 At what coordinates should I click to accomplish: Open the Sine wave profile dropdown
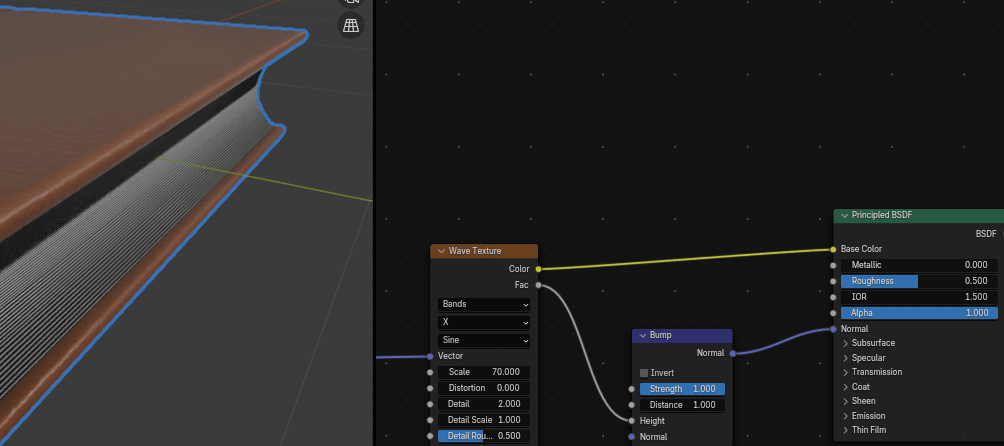[x=484, y=340]
